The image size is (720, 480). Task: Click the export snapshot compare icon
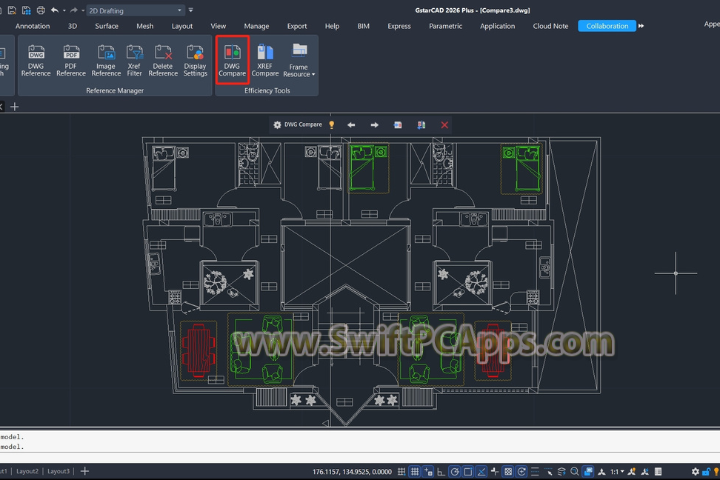point(421,125)
